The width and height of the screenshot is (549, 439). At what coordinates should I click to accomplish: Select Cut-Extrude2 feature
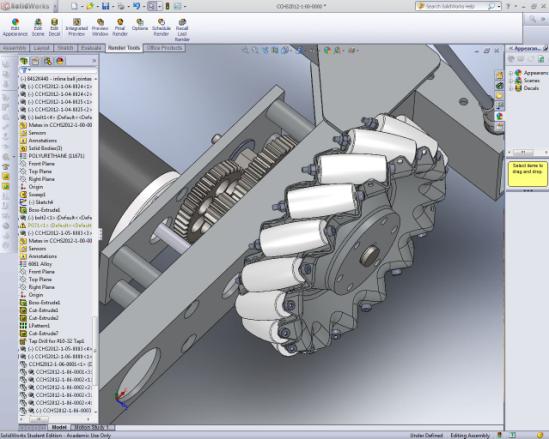coord(39,318)
